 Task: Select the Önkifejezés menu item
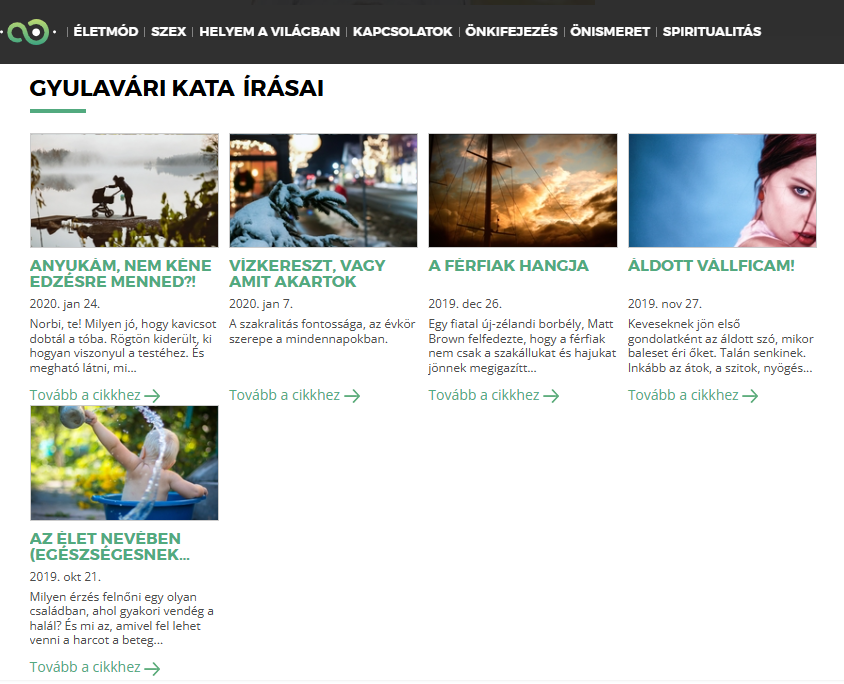coord(511,32)
